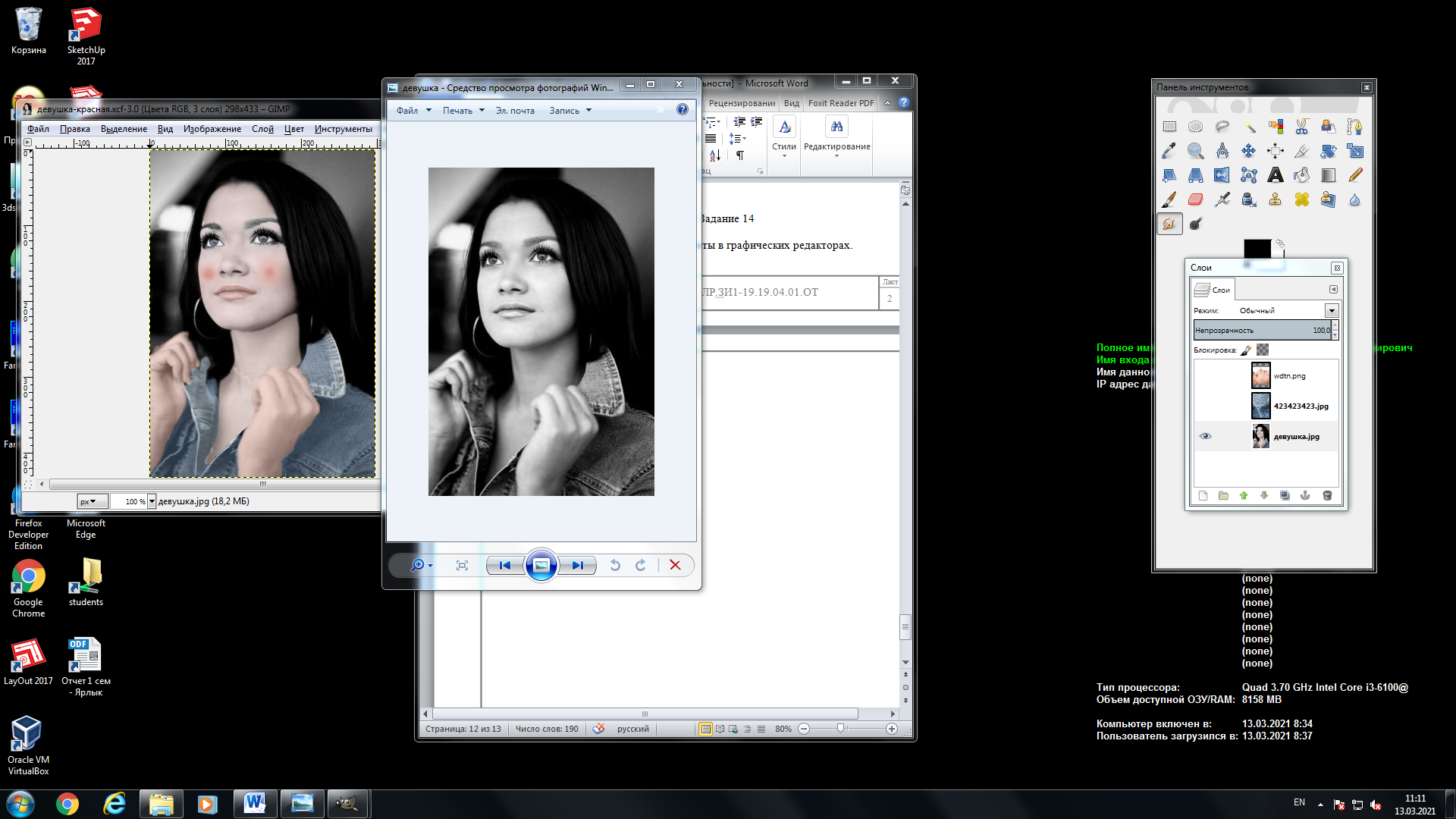Select the Bucket Fill tool

(1302, 175)
